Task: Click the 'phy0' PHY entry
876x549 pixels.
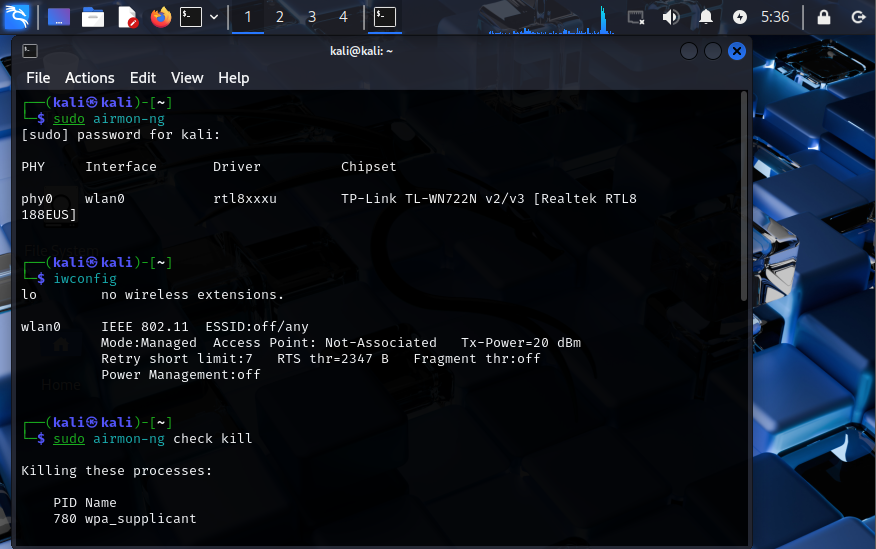Action: tap(37, 199)
